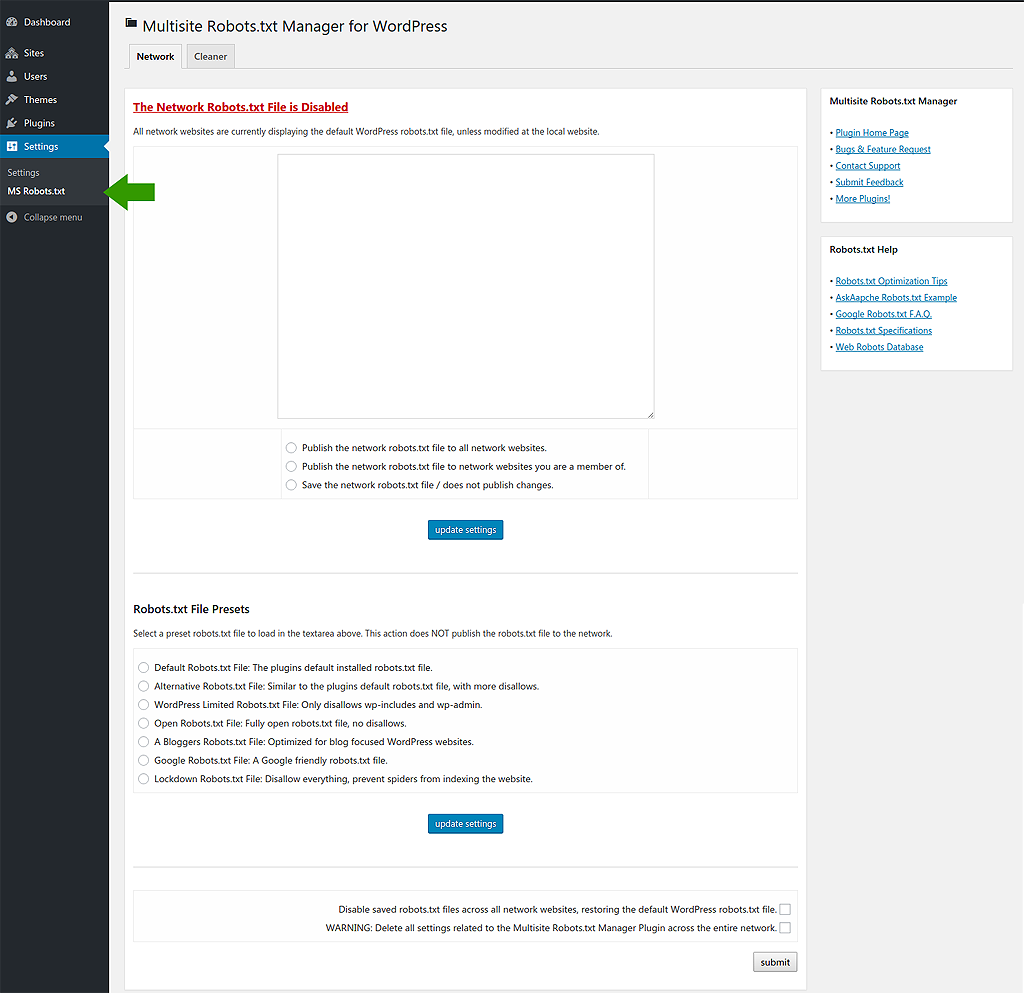Screen dimensions: 1024x993
Task: Click the Plugins plug icon
Action: pos(12,123)
